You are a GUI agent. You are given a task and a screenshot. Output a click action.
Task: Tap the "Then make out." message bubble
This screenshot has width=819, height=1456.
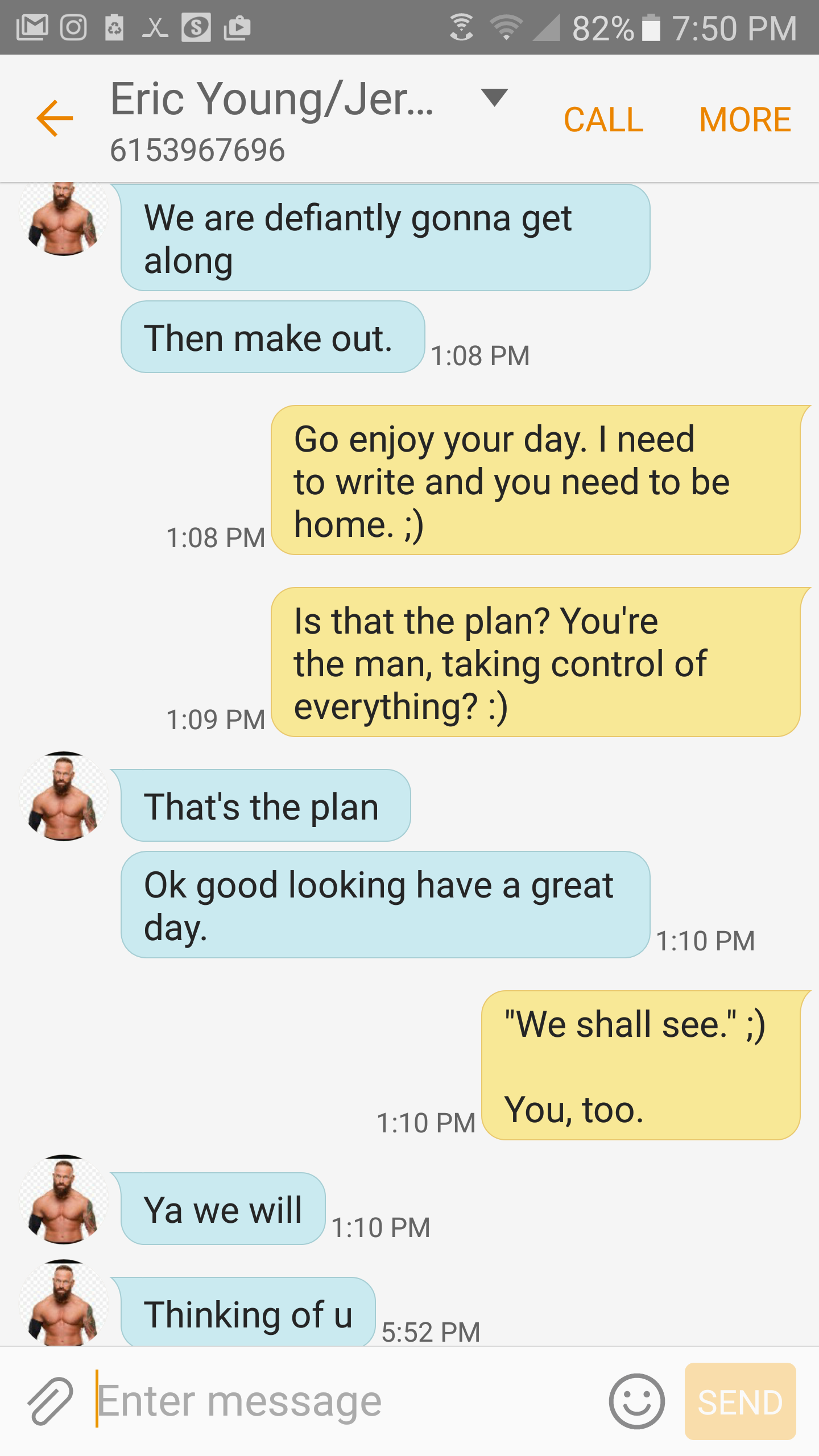[272, 337]
